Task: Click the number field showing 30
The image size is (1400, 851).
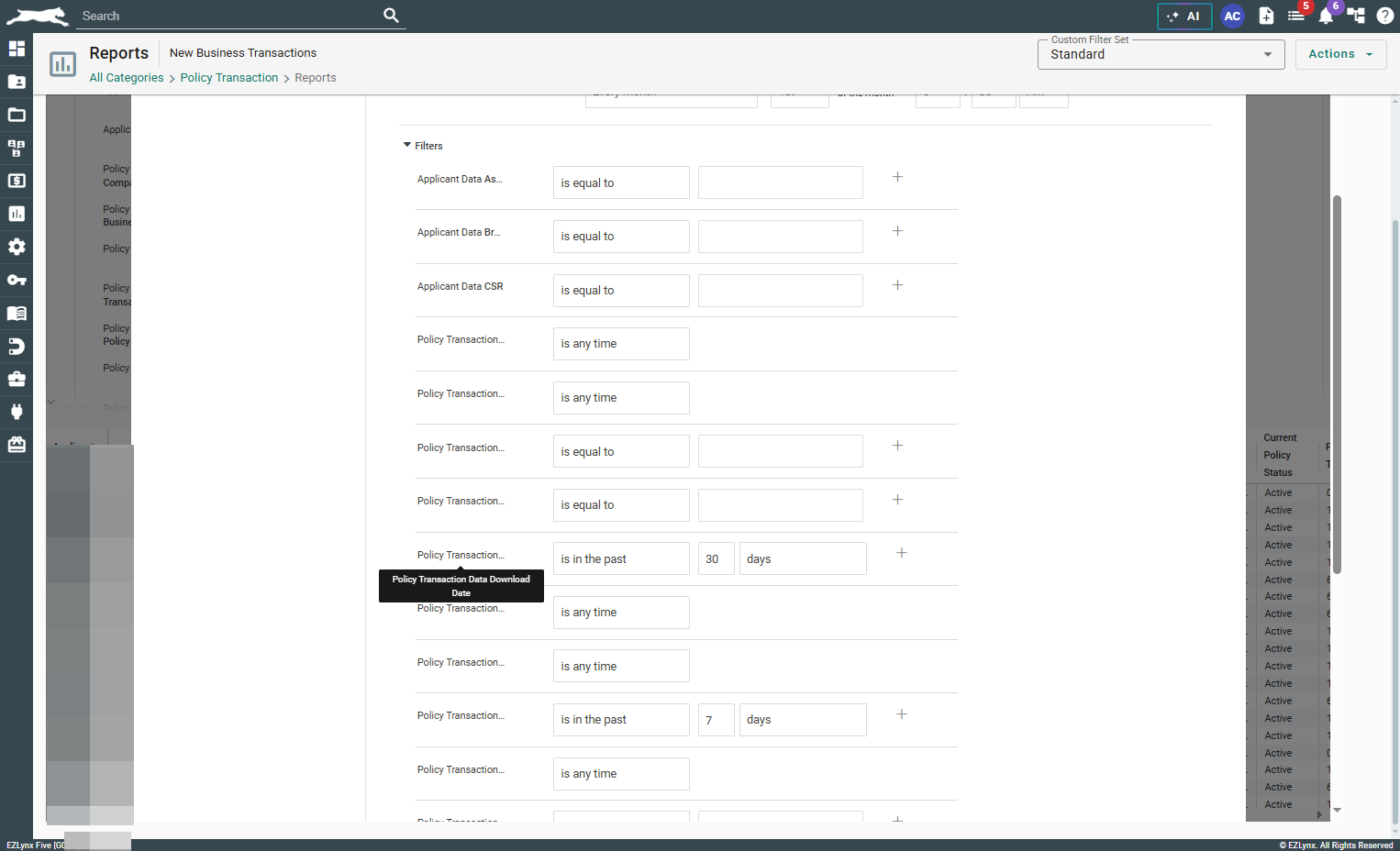Action: [x=717, y=558]
